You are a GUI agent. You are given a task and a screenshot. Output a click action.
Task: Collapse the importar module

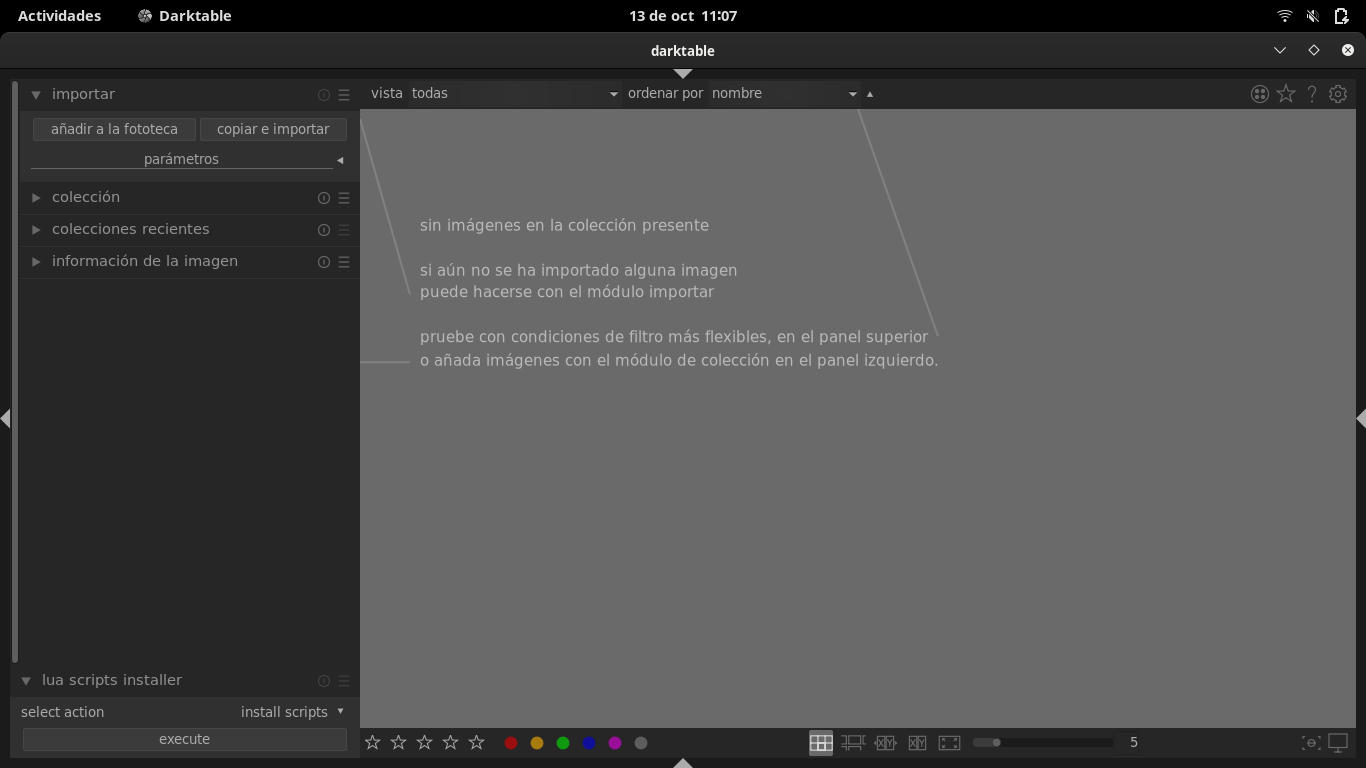(36, 95)
